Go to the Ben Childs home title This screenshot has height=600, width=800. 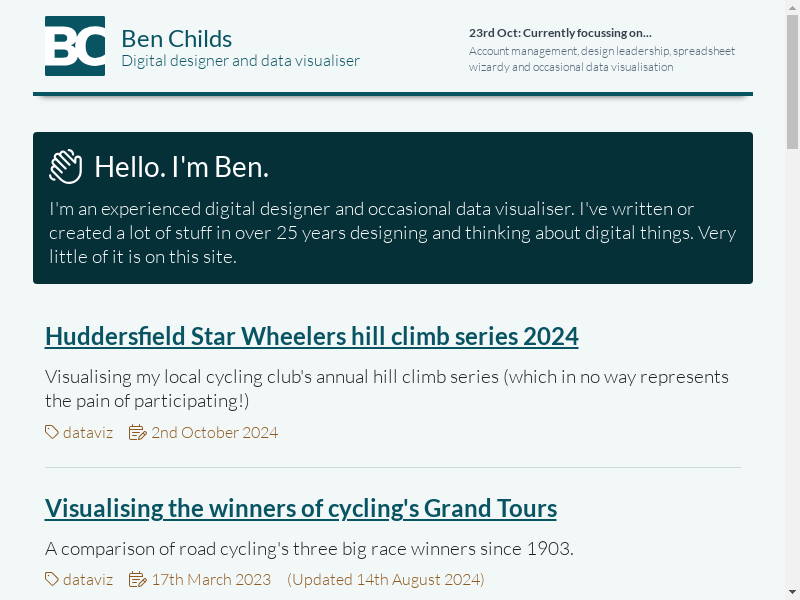coord(176,39)
